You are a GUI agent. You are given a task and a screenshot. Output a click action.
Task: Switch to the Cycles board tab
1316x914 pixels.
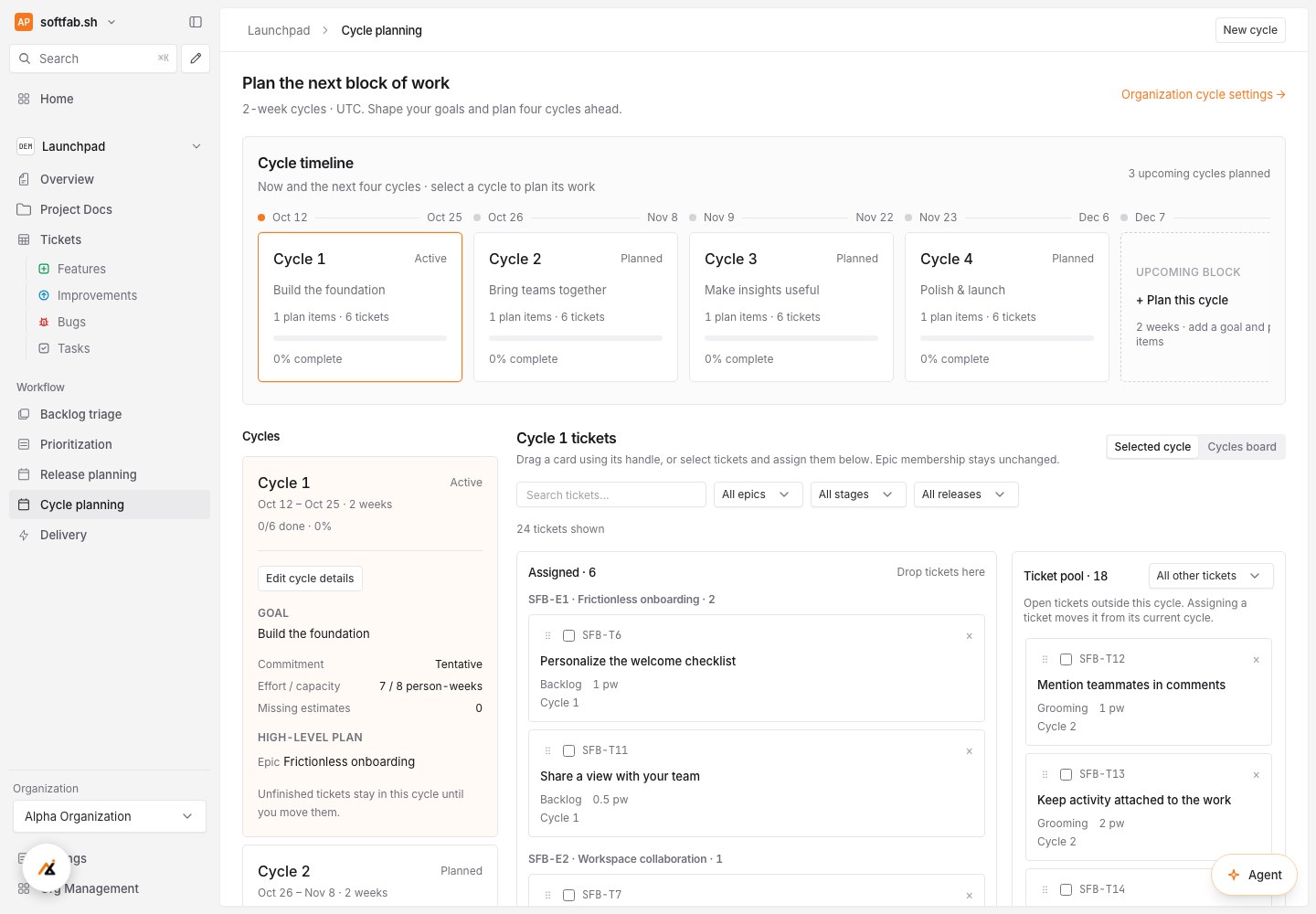[x=1241, y=447]
